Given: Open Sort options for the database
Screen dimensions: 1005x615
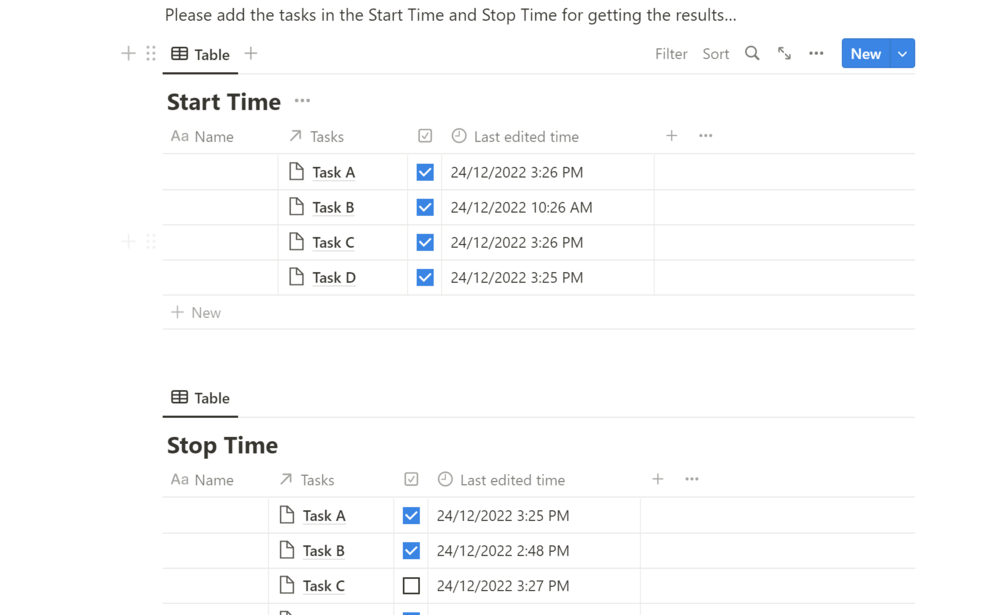Looking at the screenshot, I should pyautogui.click(x=716, y=54).
